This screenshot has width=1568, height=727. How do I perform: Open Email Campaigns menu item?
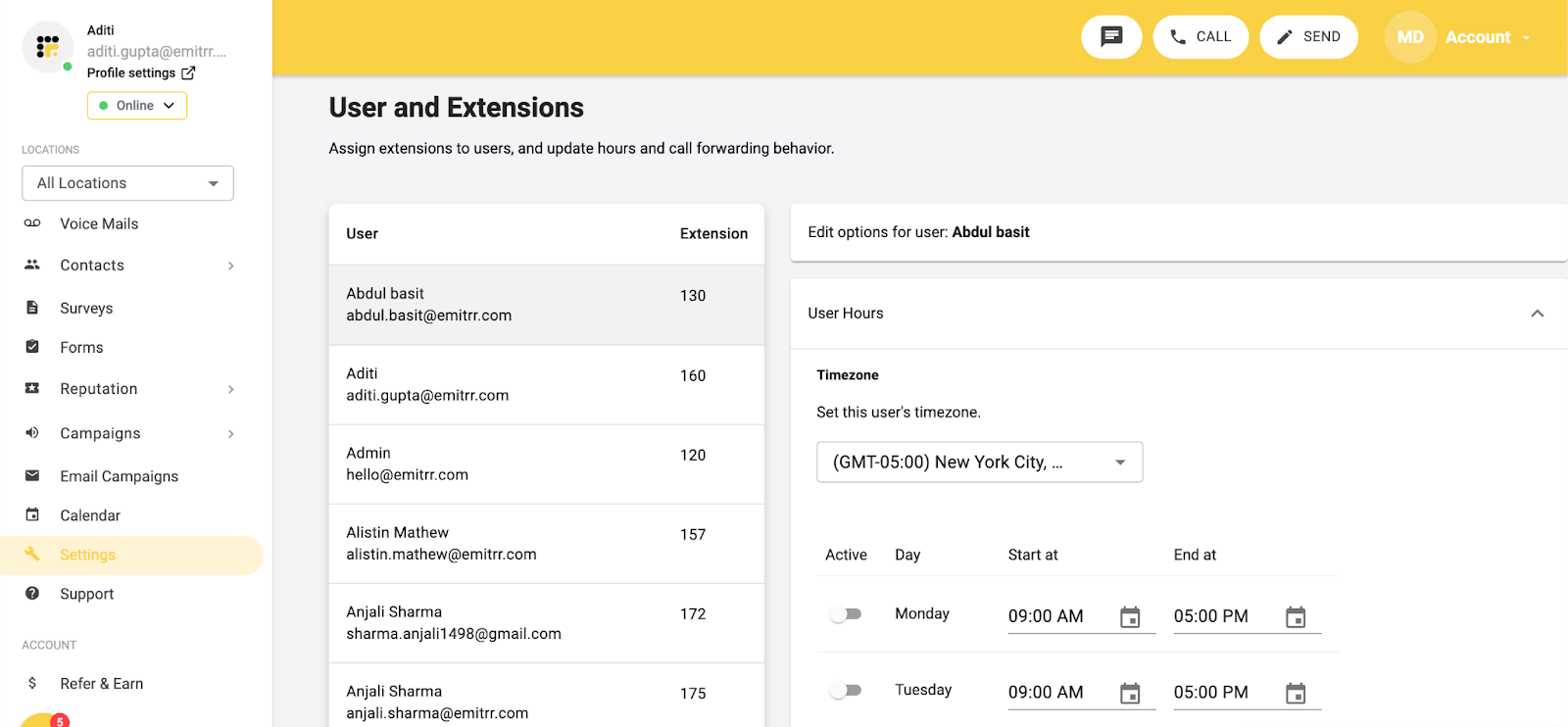(x=120, y=476)
